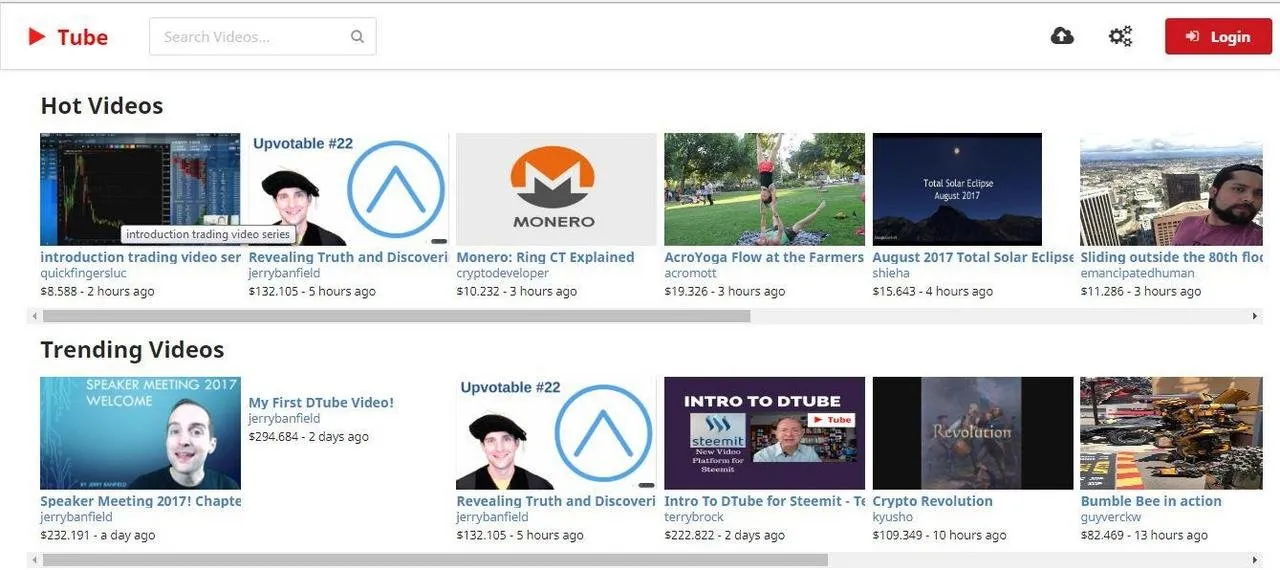Open the Revolution painting thumbnail
This screenshot has height=570, width=1280.
(973, 433)
